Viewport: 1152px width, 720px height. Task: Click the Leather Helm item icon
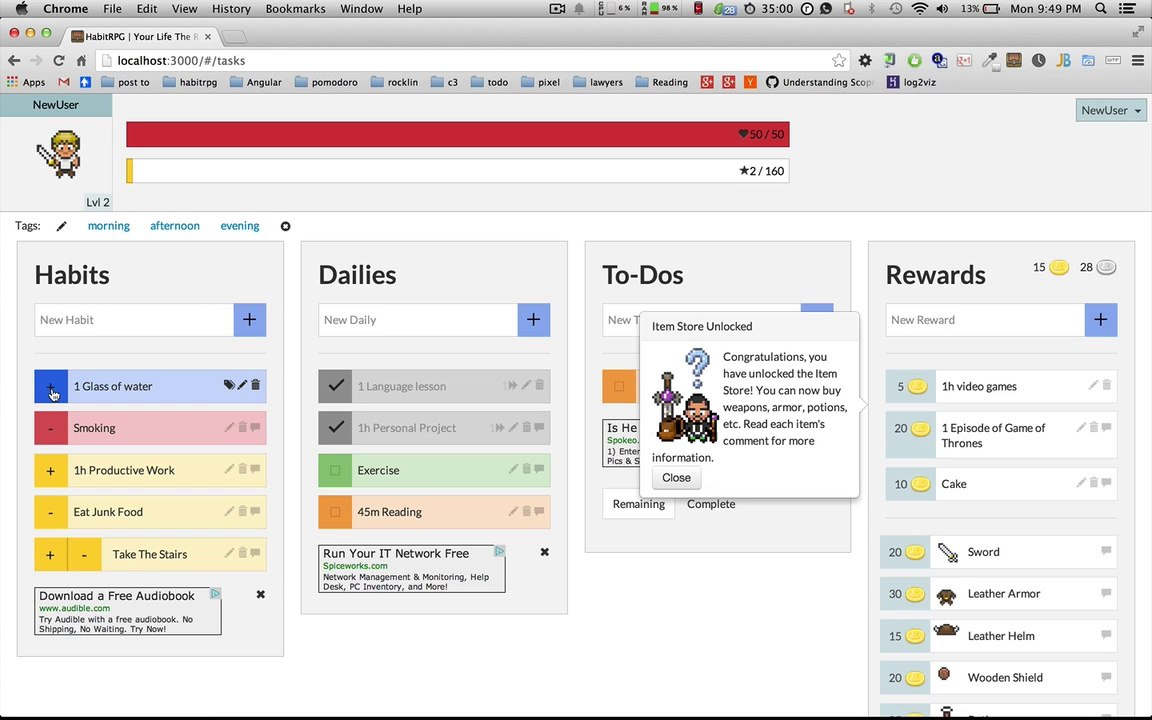pyautogui.click(x=946, y=631)
